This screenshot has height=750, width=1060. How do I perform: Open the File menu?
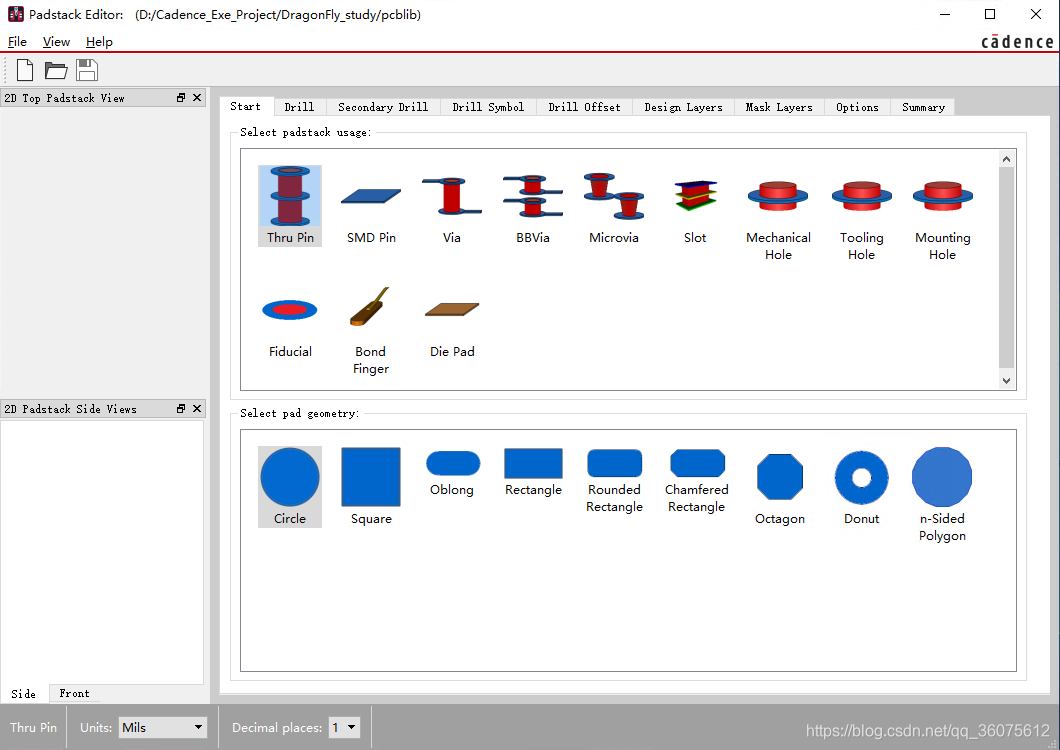point(17,42)
